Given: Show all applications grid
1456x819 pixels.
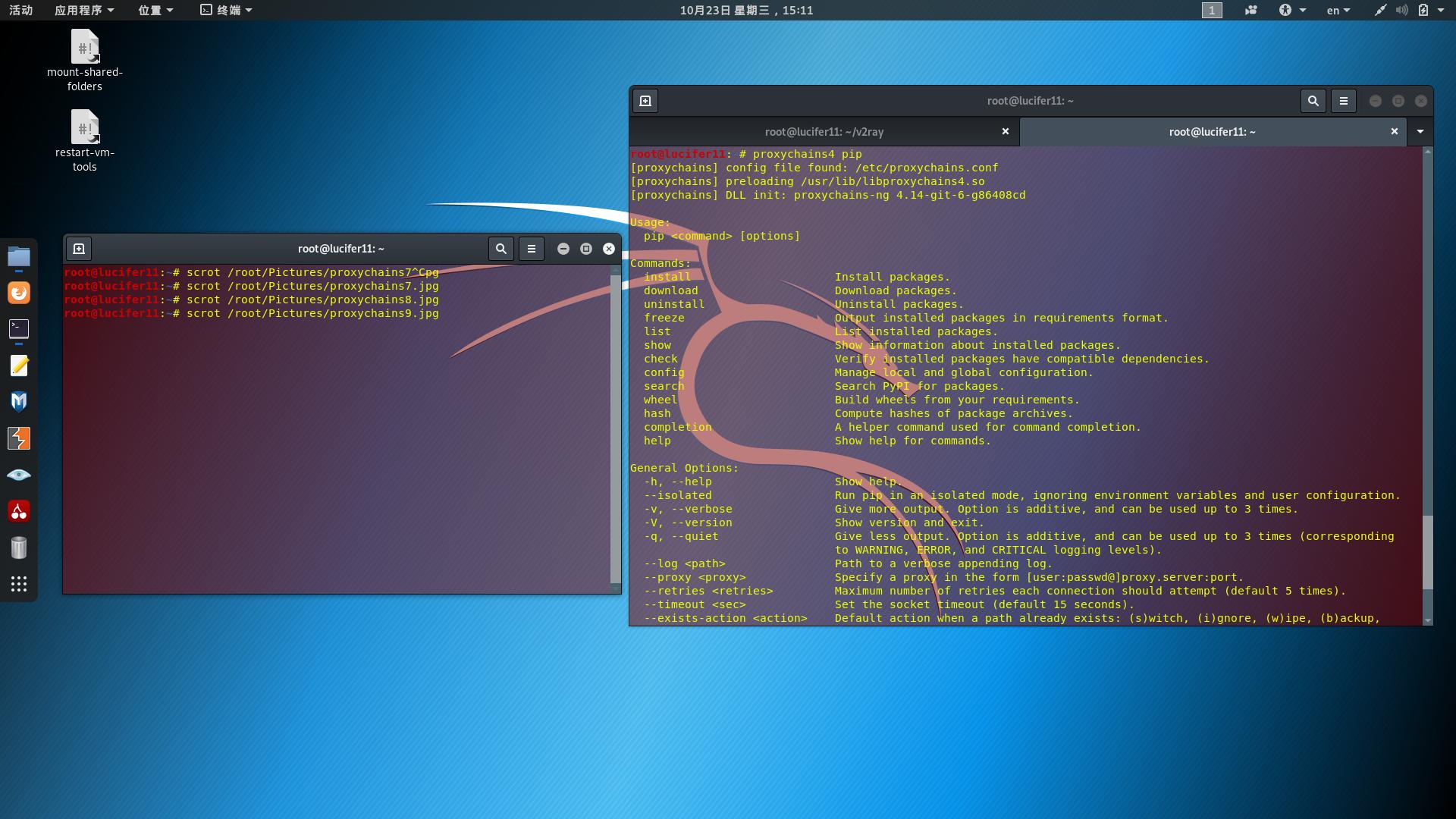Looking at the screenshot, I should pyautogui.click(x=19, y=584).
